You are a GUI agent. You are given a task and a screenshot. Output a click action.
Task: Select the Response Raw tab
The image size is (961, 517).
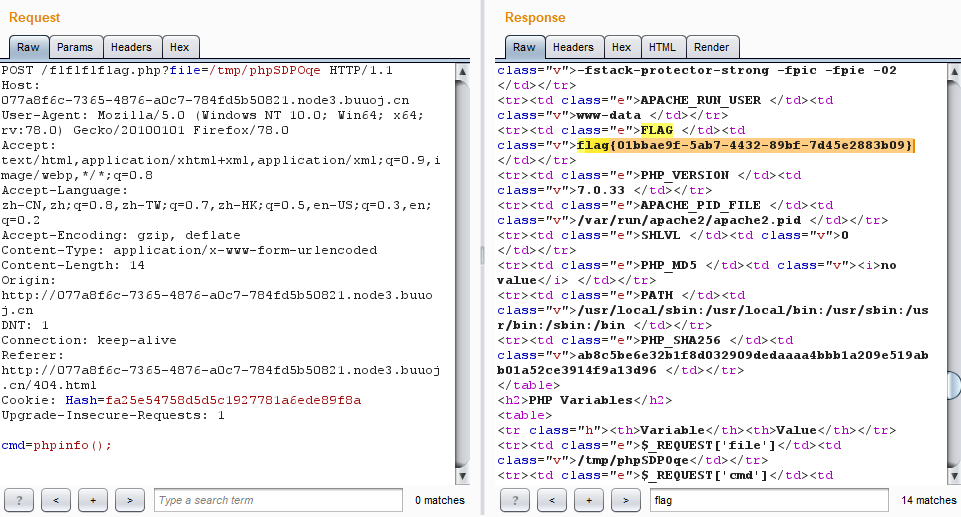[x=524, y=47]
